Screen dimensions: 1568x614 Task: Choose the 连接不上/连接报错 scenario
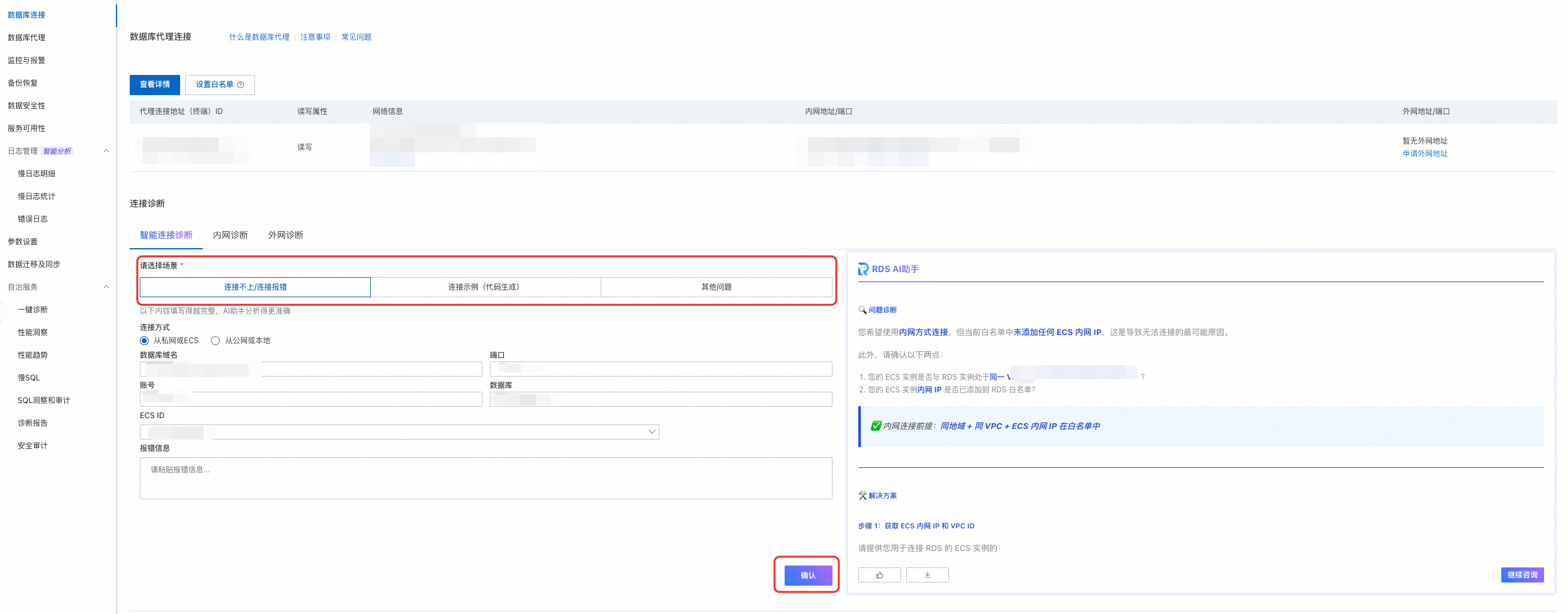pos(255,287)
